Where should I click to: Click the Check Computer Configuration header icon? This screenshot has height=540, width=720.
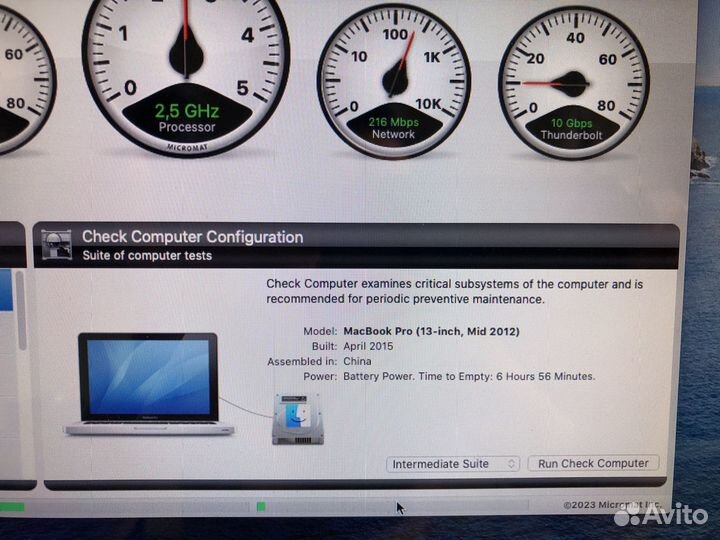coord(56,245)
